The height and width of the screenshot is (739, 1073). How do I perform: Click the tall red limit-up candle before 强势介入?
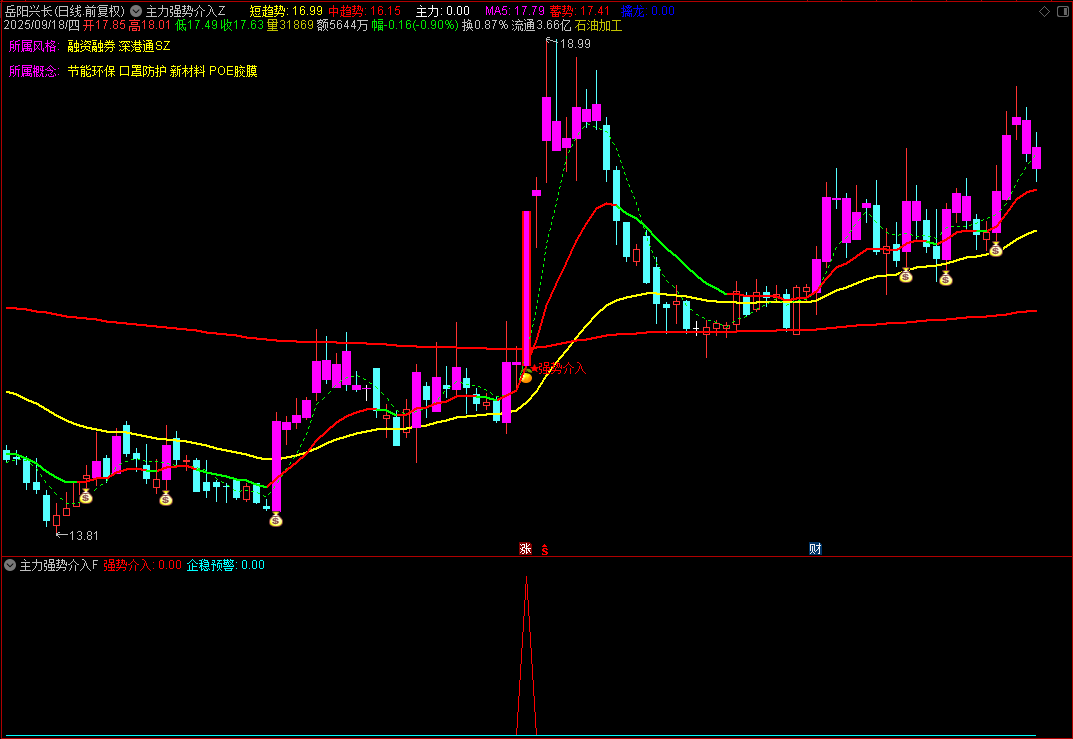[526, 287]
